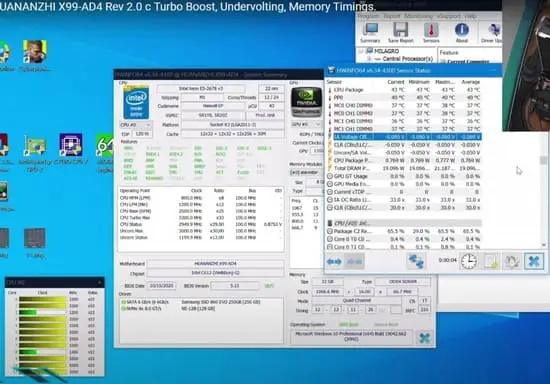Select CPU Package temperature row
Viewport: 550px width, 384px height.
(403, 90)
